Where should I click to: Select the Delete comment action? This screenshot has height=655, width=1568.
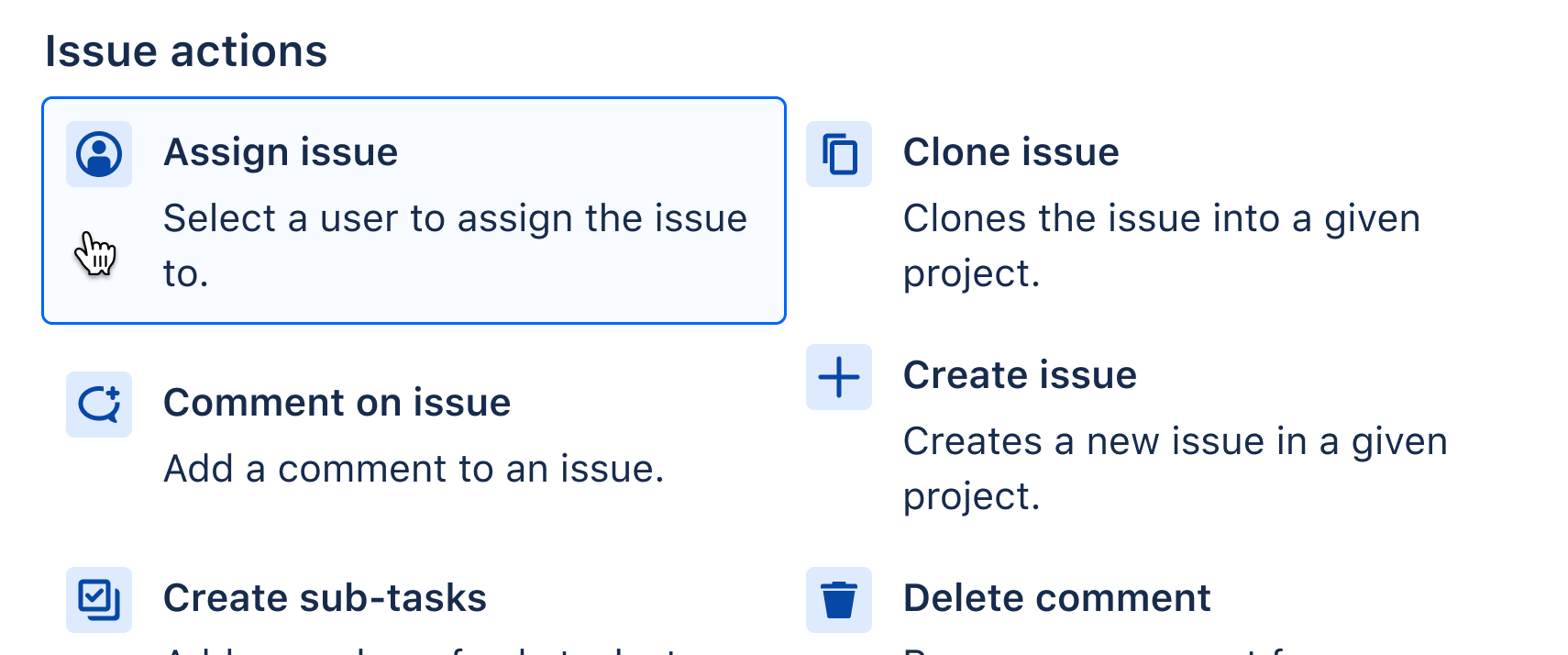pos(1057,597)
